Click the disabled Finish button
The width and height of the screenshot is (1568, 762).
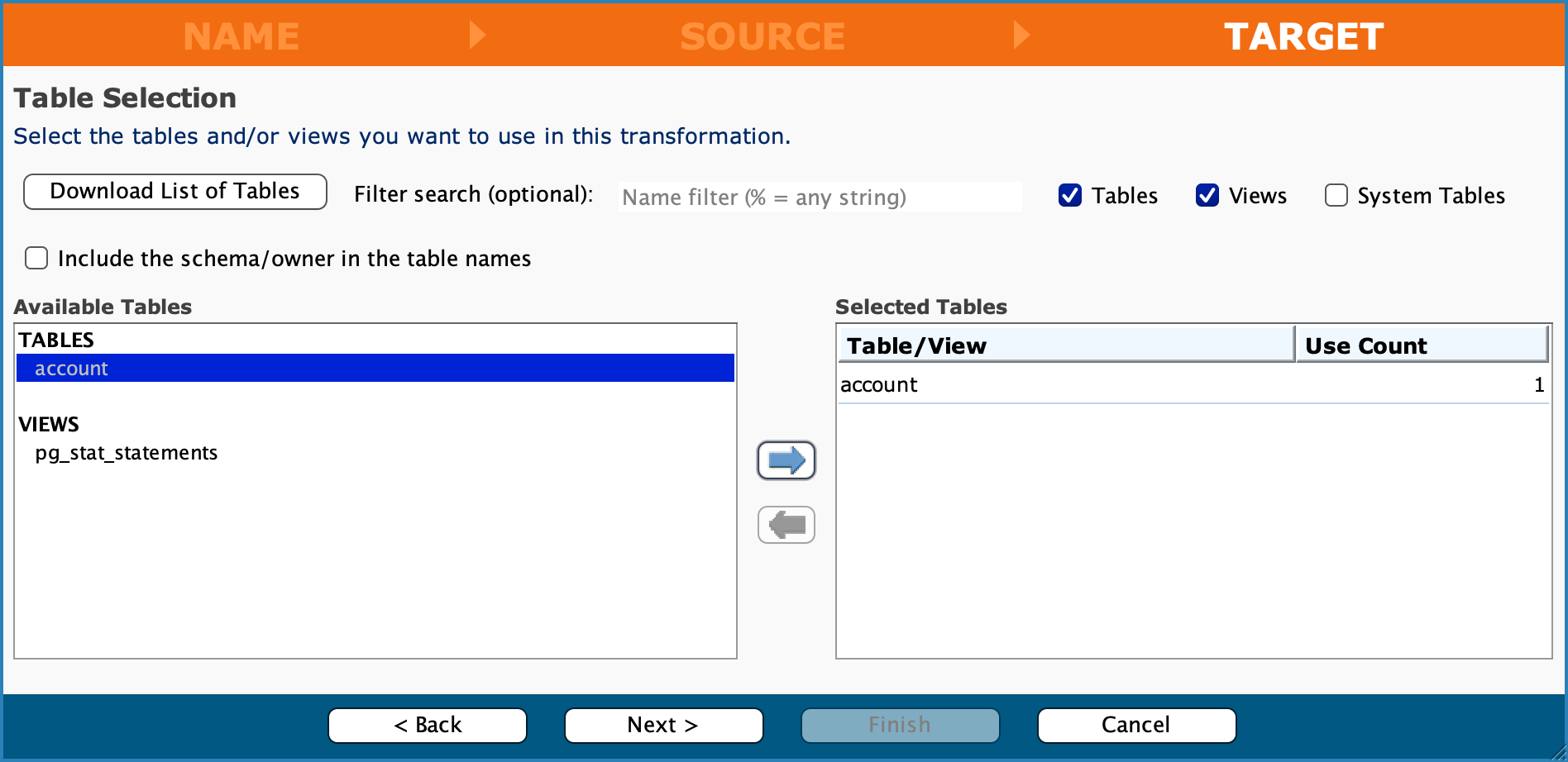[900, 725]
